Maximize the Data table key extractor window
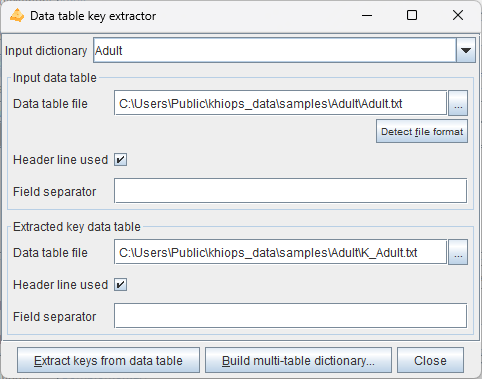 coord(412,15)
